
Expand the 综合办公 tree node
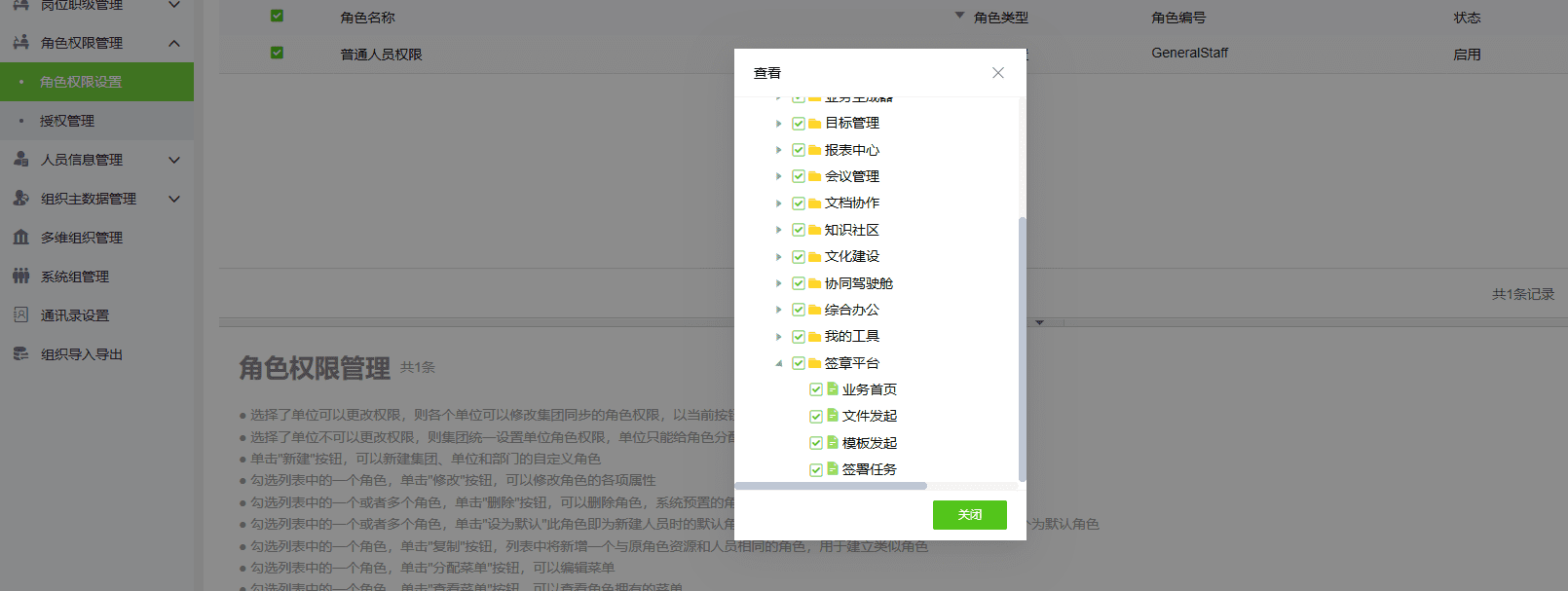point(779,310)
